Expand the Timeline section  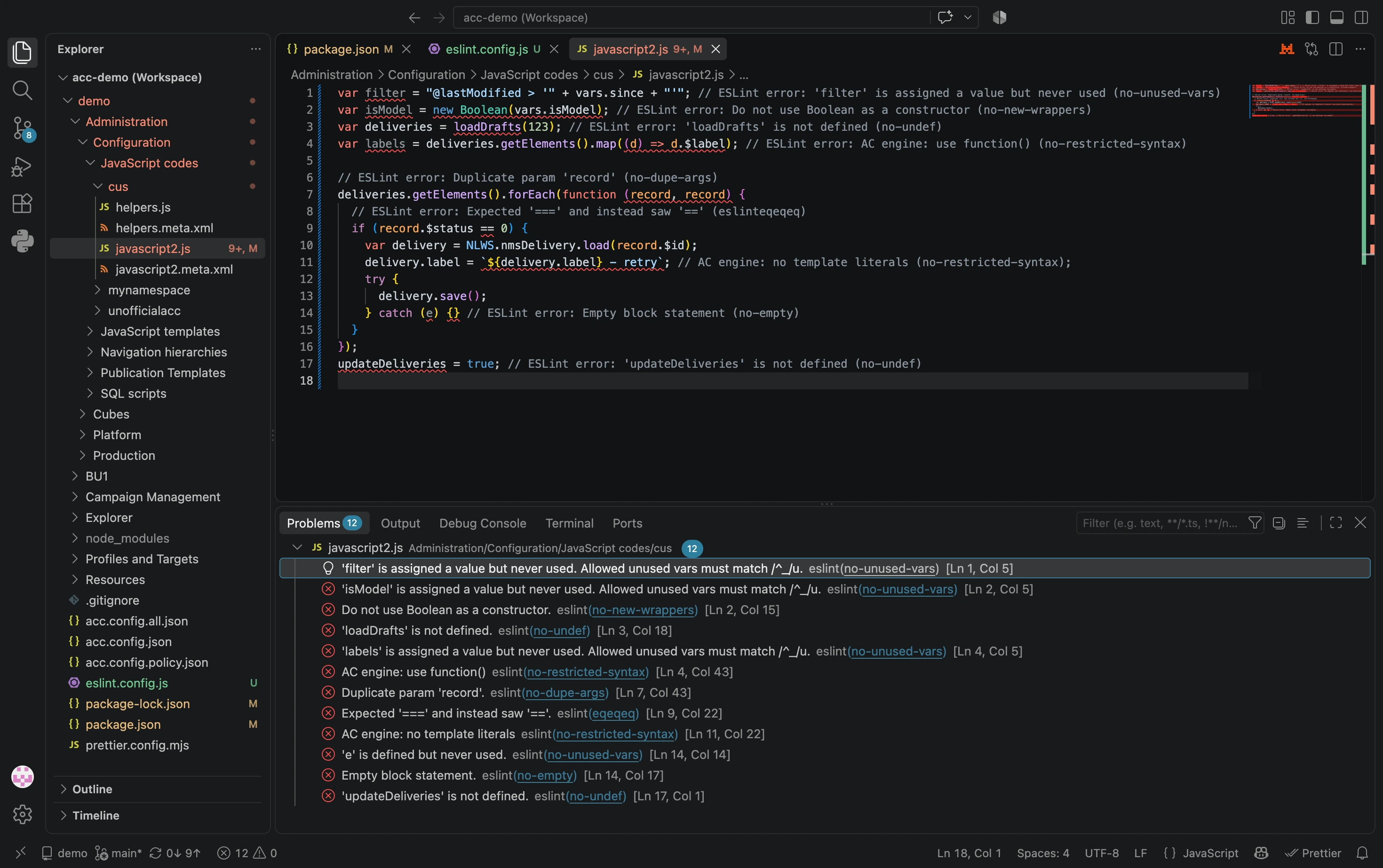[x=63, y=815]
